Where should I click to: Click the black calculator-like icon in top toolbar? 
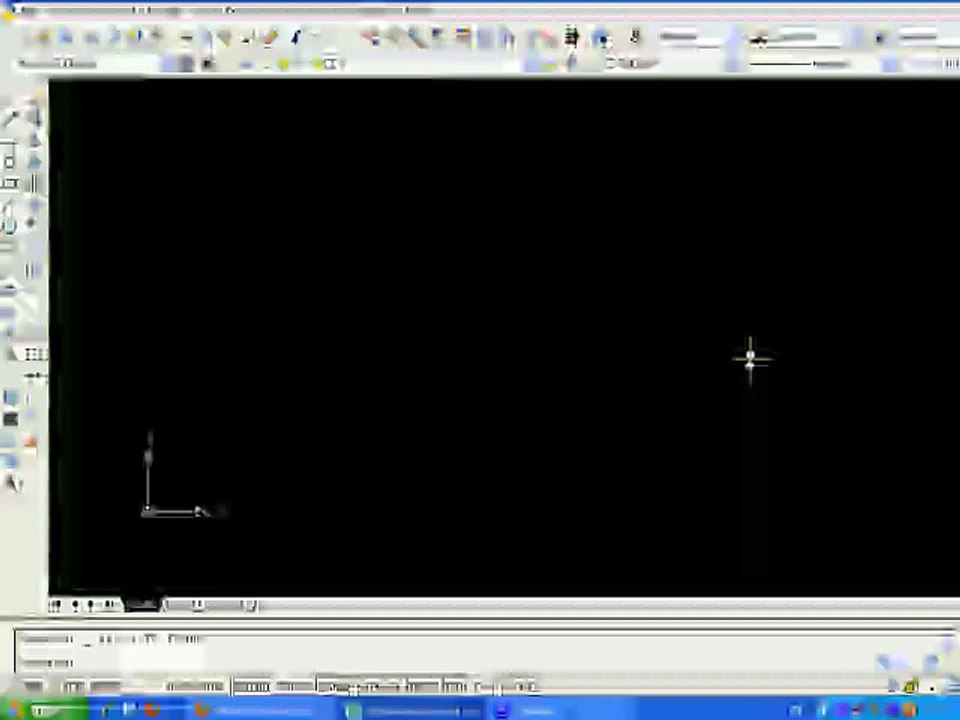pyautogui.click(x=571, y=37)
